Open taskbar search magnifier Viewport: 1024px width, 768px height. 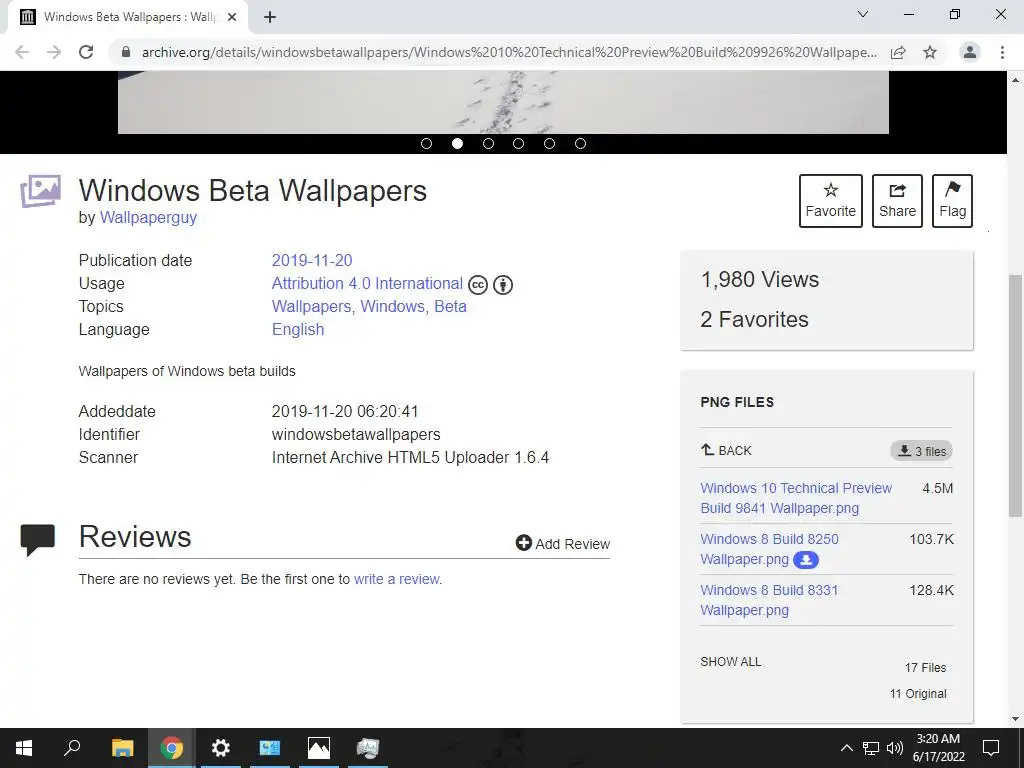click(72, 748)
